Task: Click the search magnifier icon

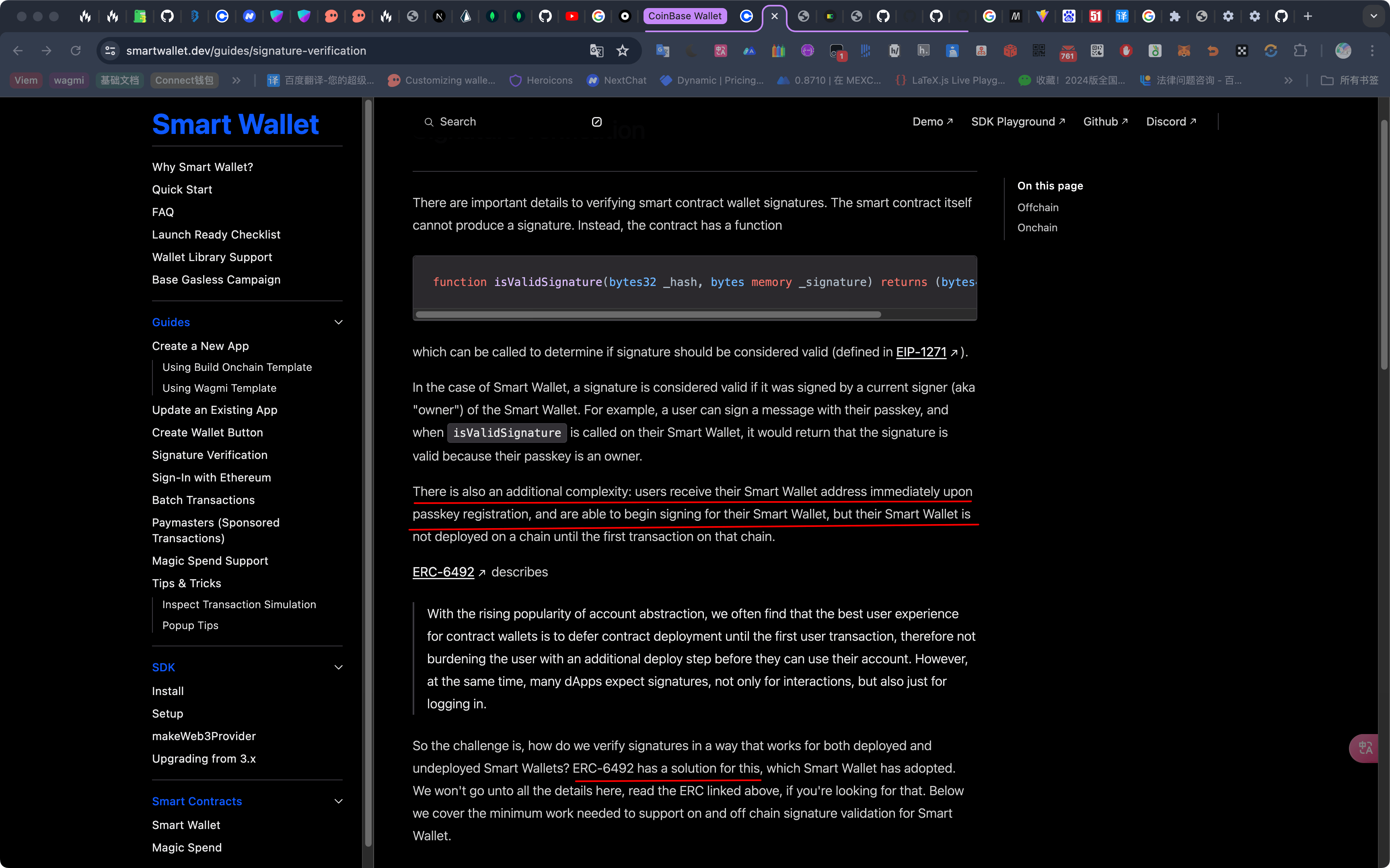Action: (x=429, y=122)
